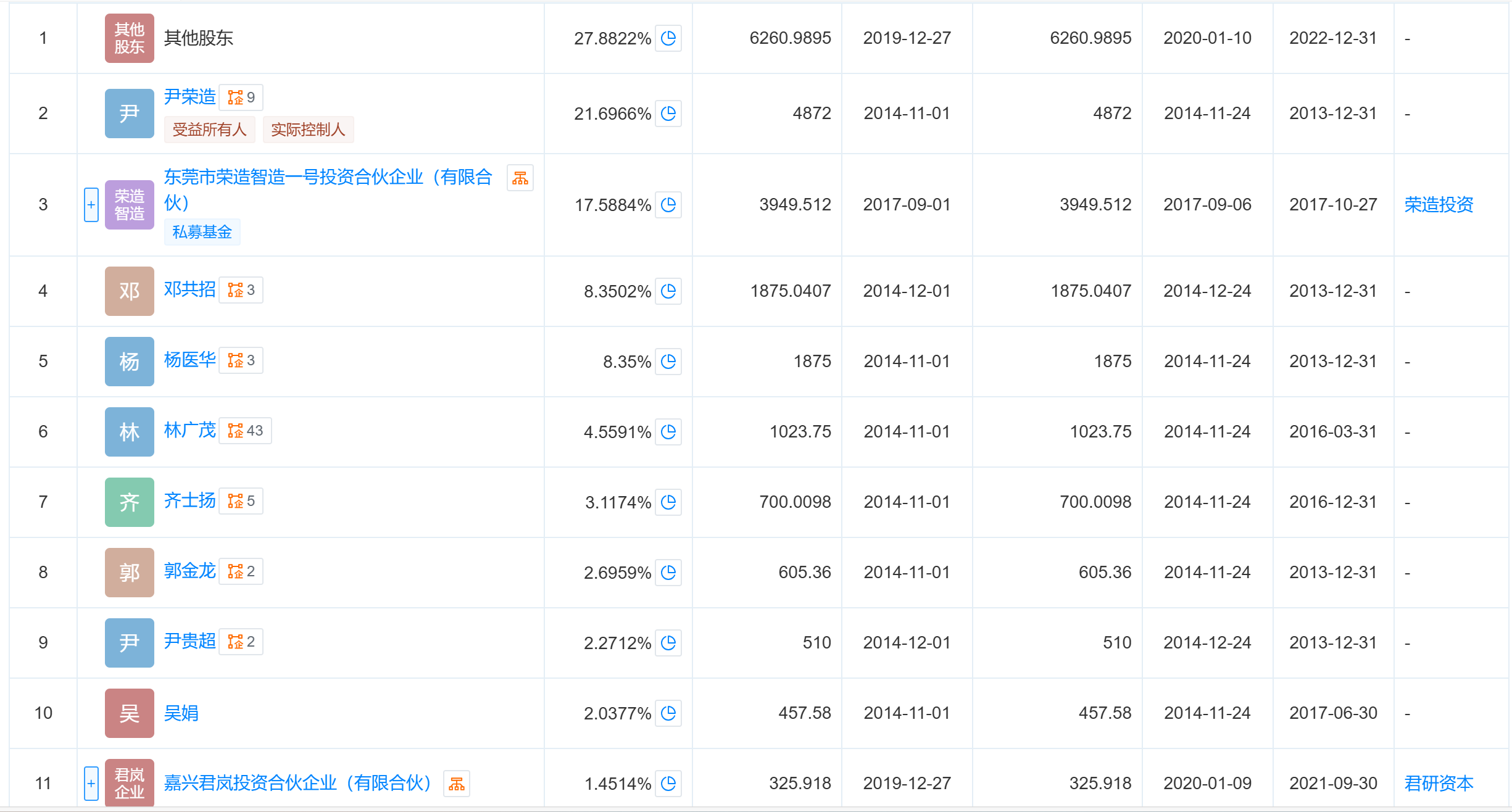Click the clock icon beside 4.5591%

tap(668, 432)
